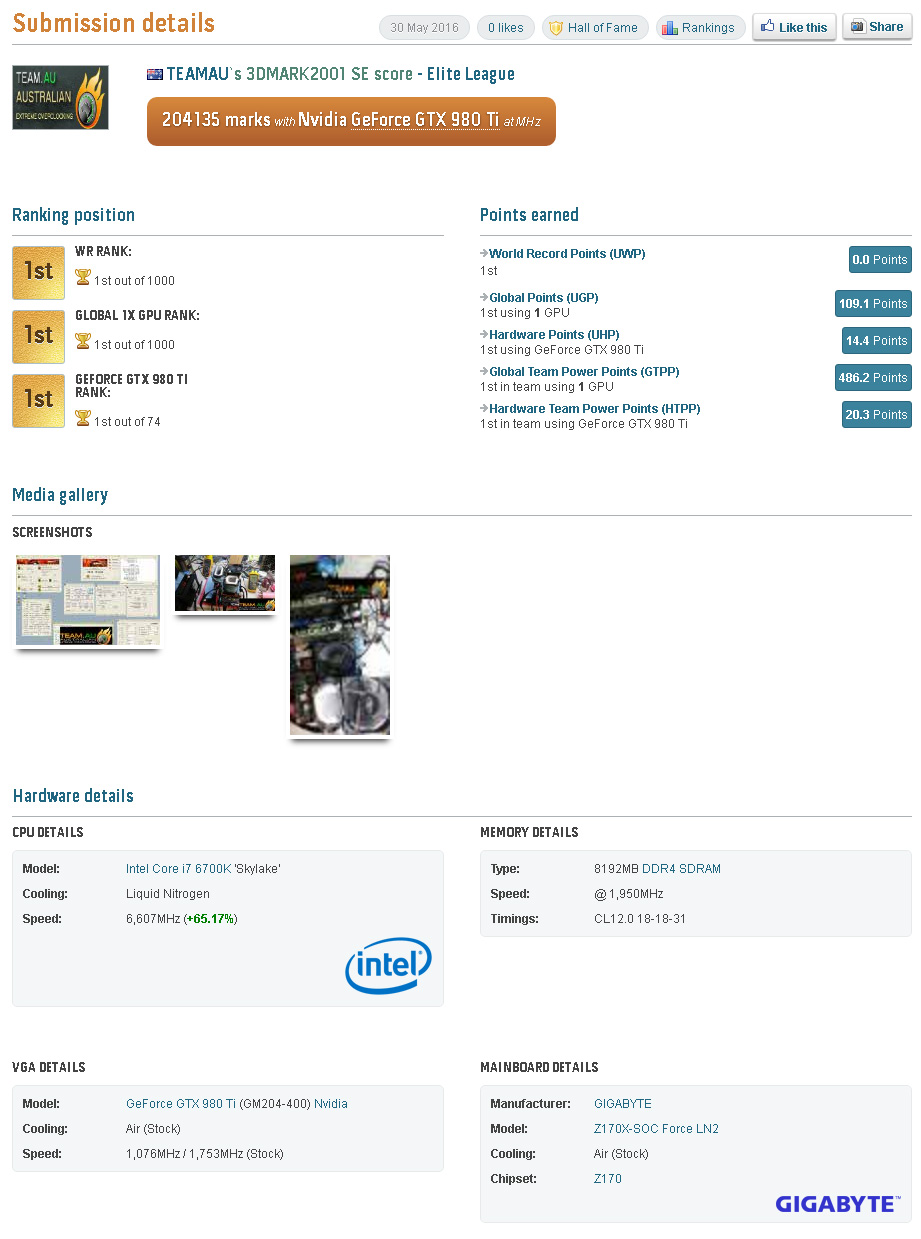921x1239 pixels.
Task: Open the Z170 chipset link
Action: (608, 1179)
